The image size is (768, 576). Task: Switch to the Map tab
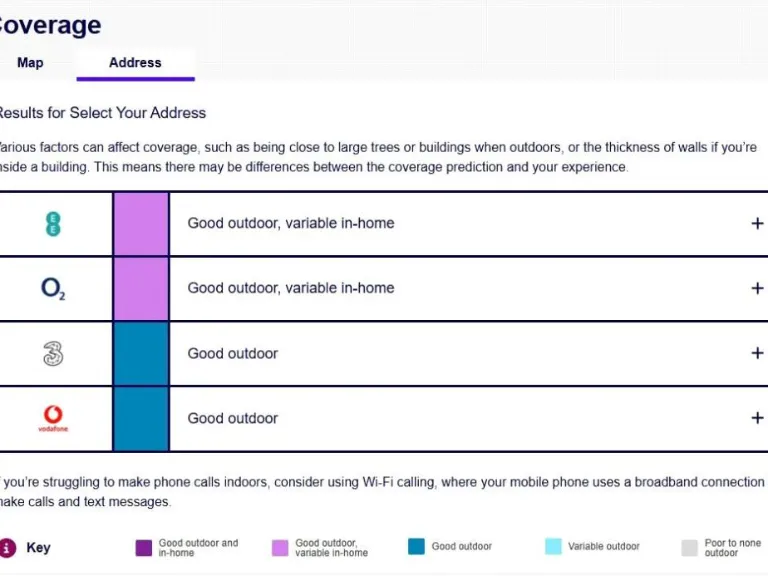point(30,62)
